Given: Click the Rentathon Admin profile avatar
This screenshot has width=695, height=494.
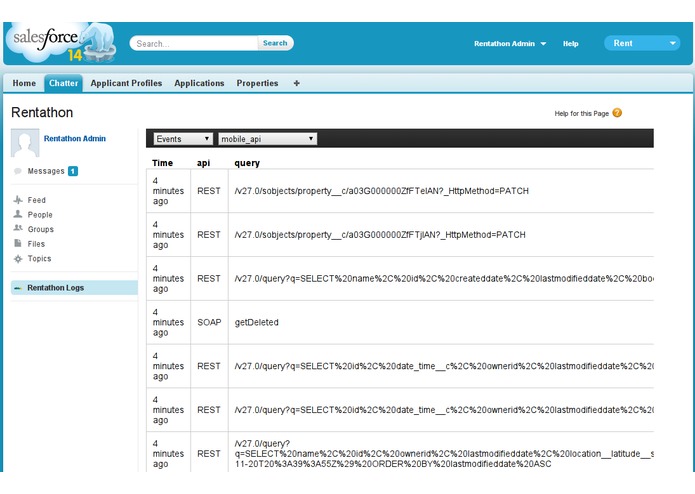Looking at the screenshot, I should point(25,143).
